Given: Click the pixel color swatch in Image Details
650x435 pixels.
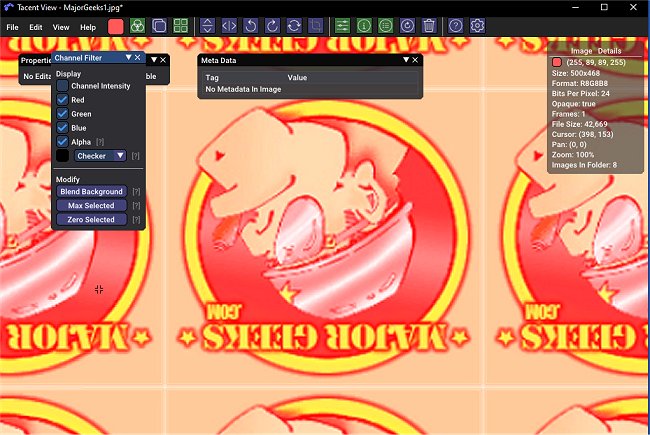Looking at the screenshot, I should [x=557, y=63].
